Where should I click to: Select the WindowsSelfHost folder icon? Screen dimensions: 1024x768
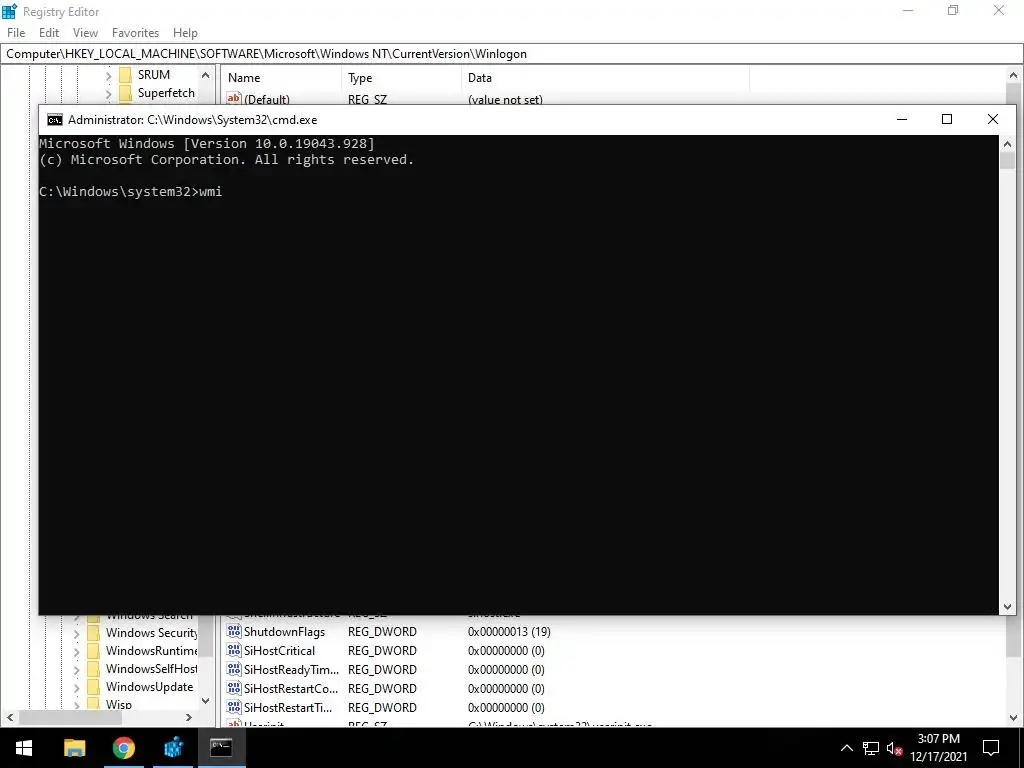pyautogui.click(x=93, y=669)
